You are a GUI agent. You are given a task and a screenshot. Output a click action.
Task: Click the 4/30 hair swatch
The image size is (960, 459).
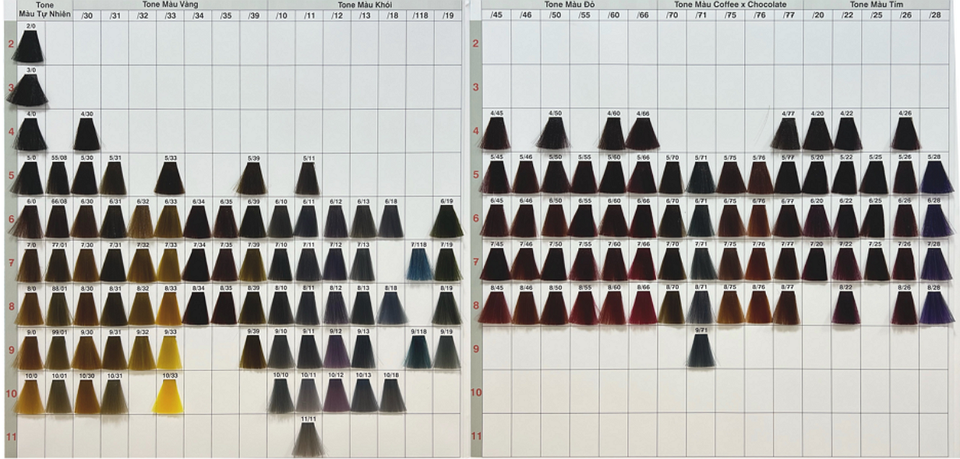click(x=87, y=133)
